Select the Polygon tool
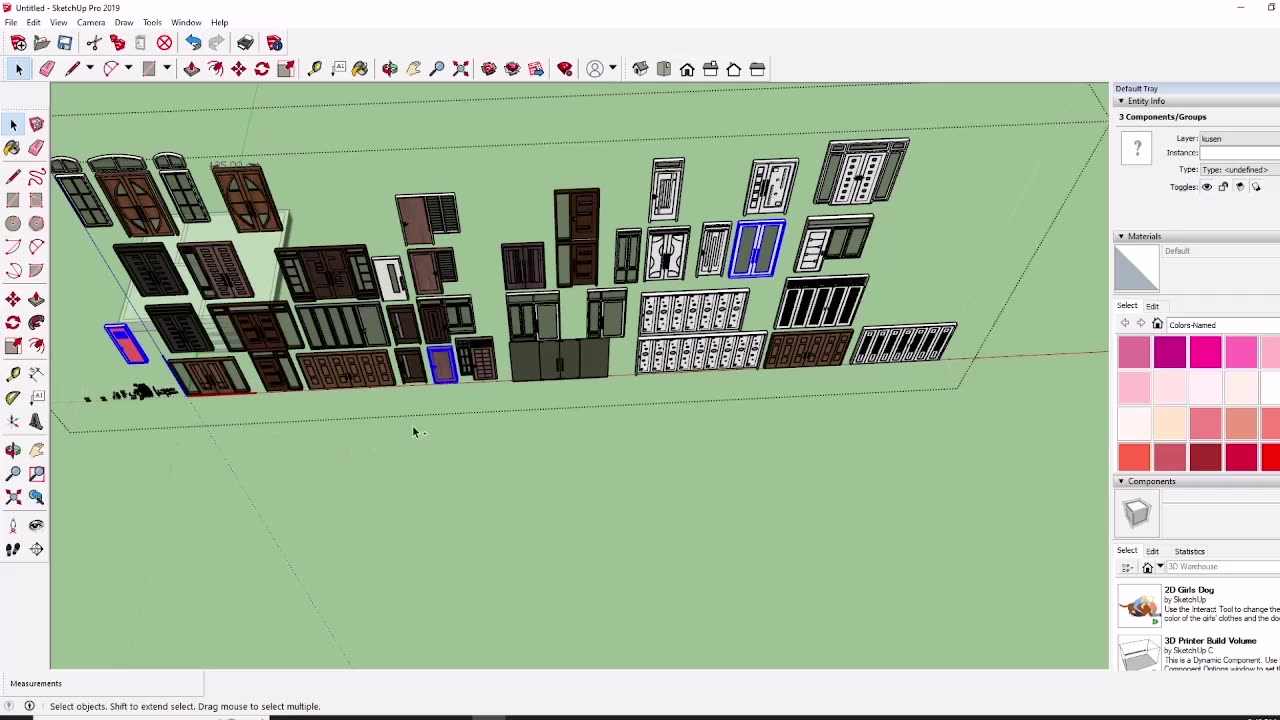Viewport: 1280px width, 720px height. [36, 224]
